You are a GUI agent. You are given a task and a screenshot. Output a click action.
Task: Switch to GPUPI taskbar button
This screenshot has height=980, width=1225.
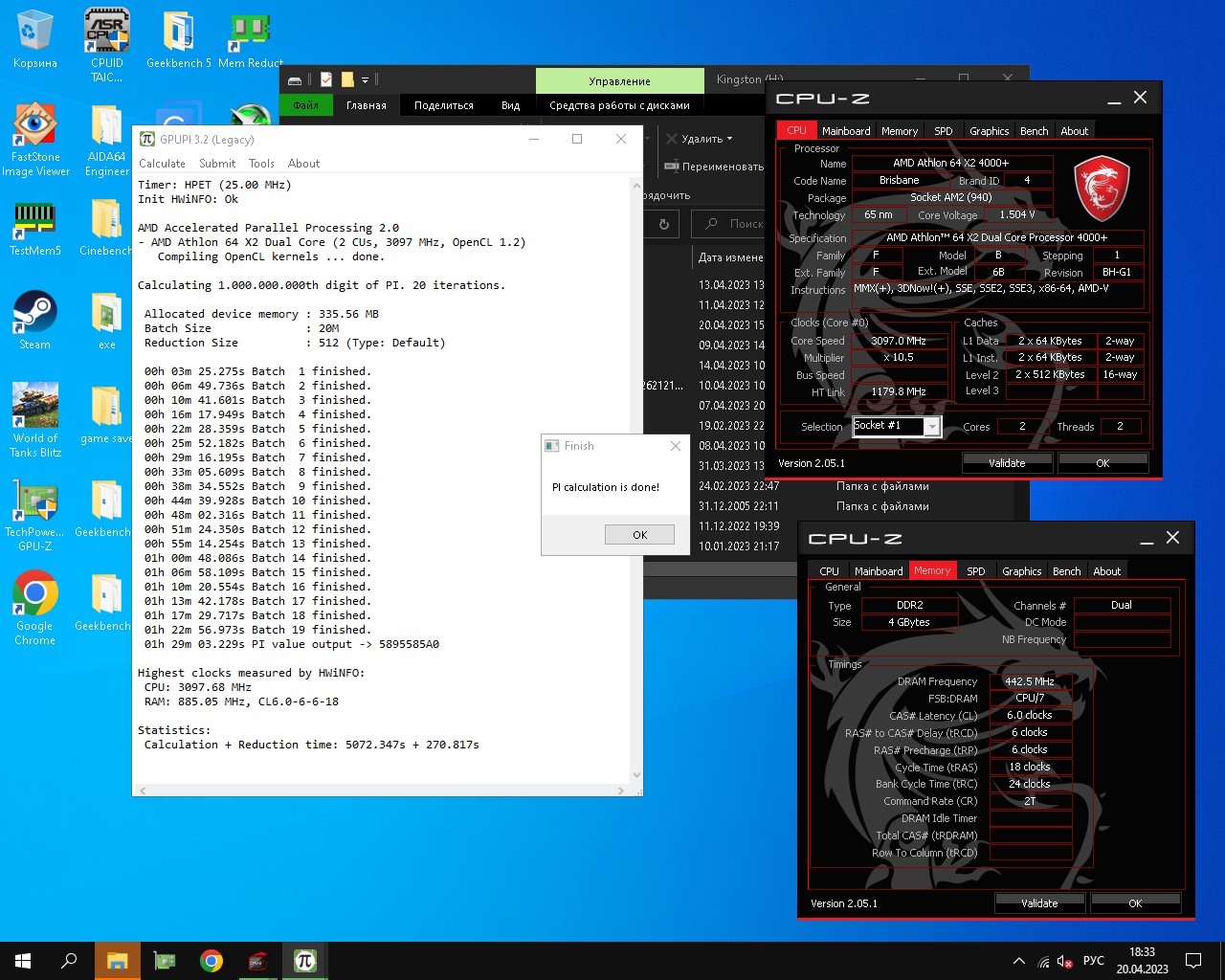[x=305, y=961]
